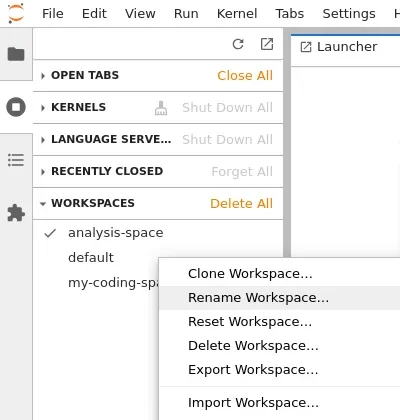Click Close All for open tabs
The width and height of the screenshot is (400, 420).
point(245,76)
